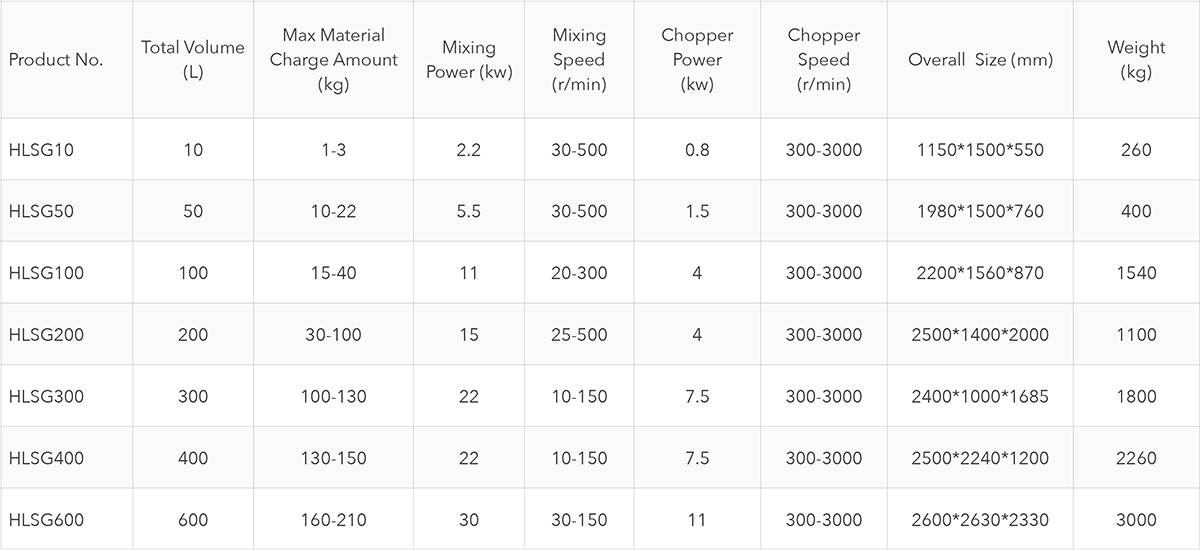The height and width of the screenshot is (551, 1200).
Task: Click the Chopper Speed (r/min) header
Action: click(x=824, y=60)
